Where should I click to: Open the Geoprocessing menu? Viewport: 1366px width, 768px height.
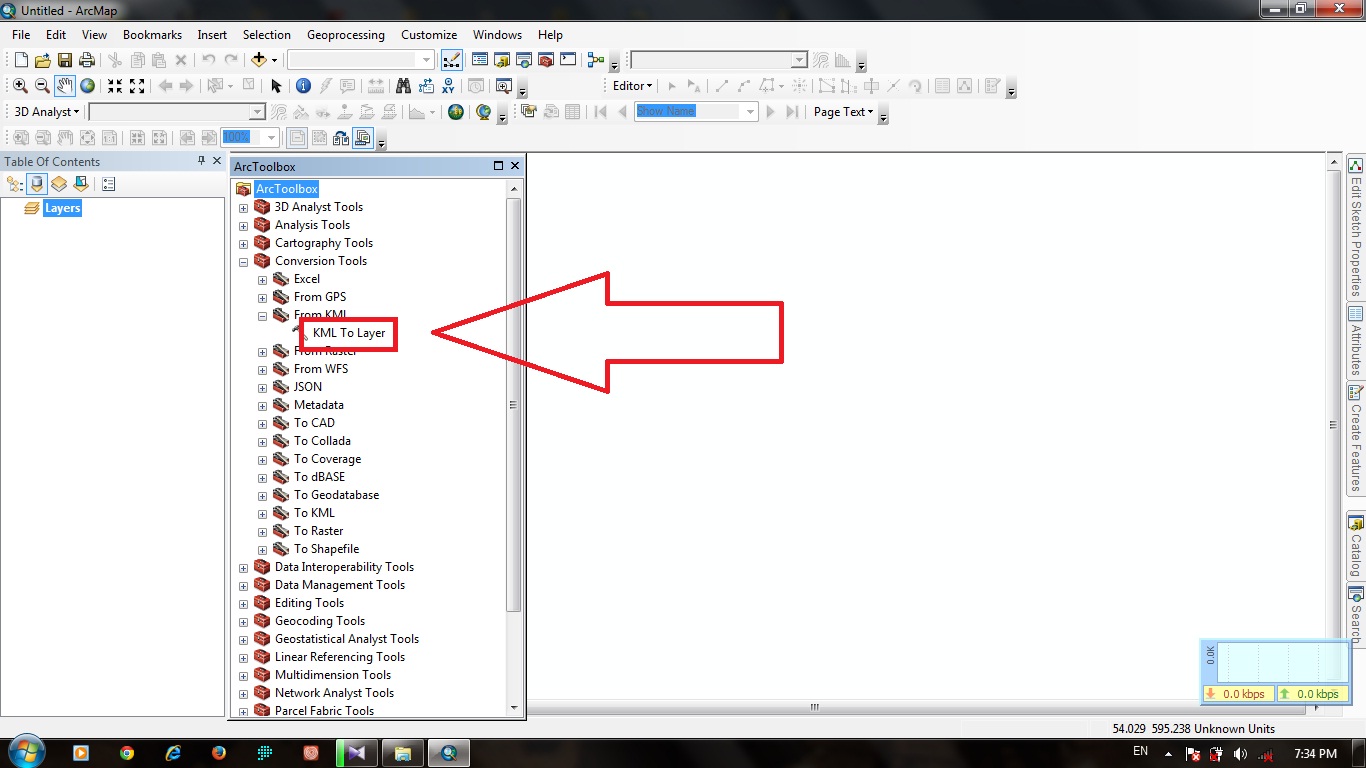coord(346,34)
